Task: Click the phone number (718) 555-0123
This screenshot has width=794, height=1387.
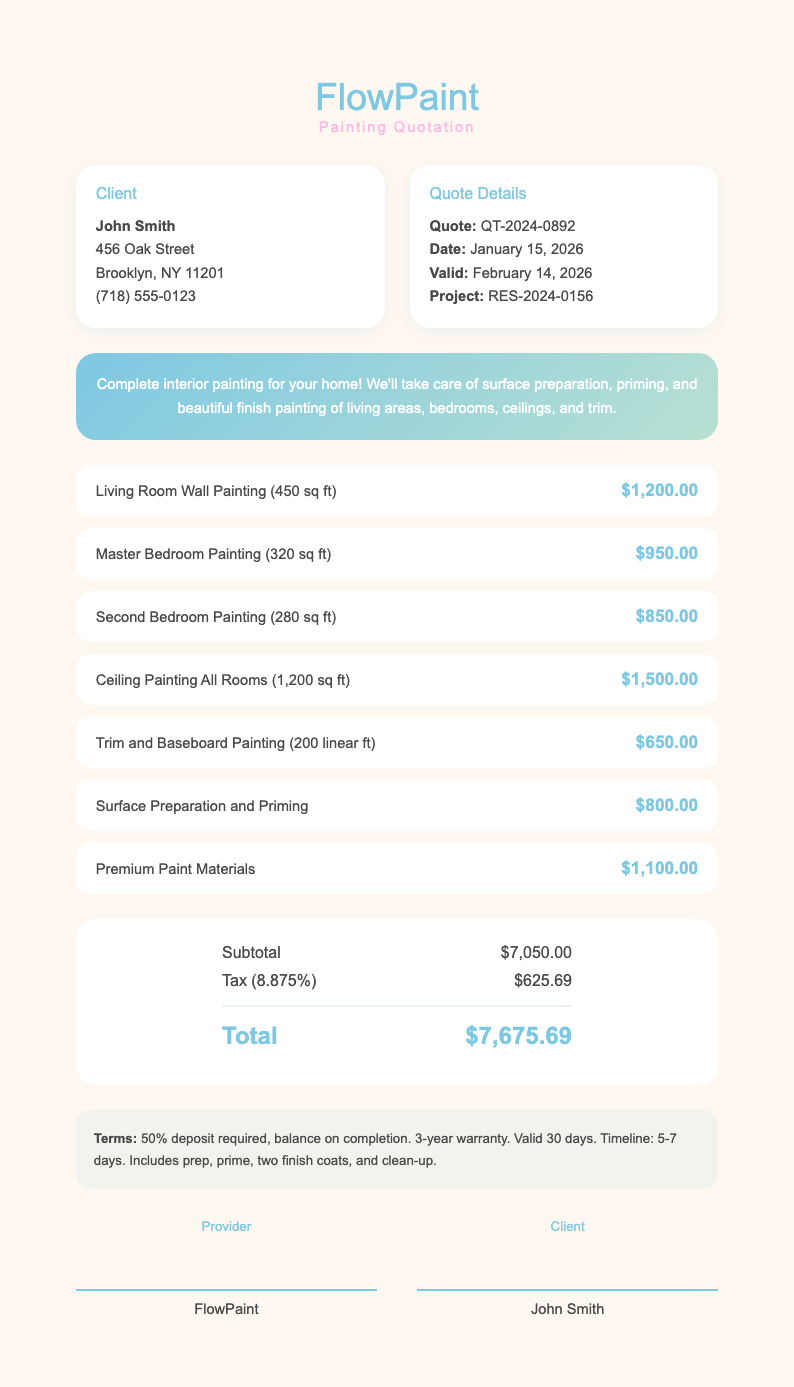Action: click(x=145, y=295)
